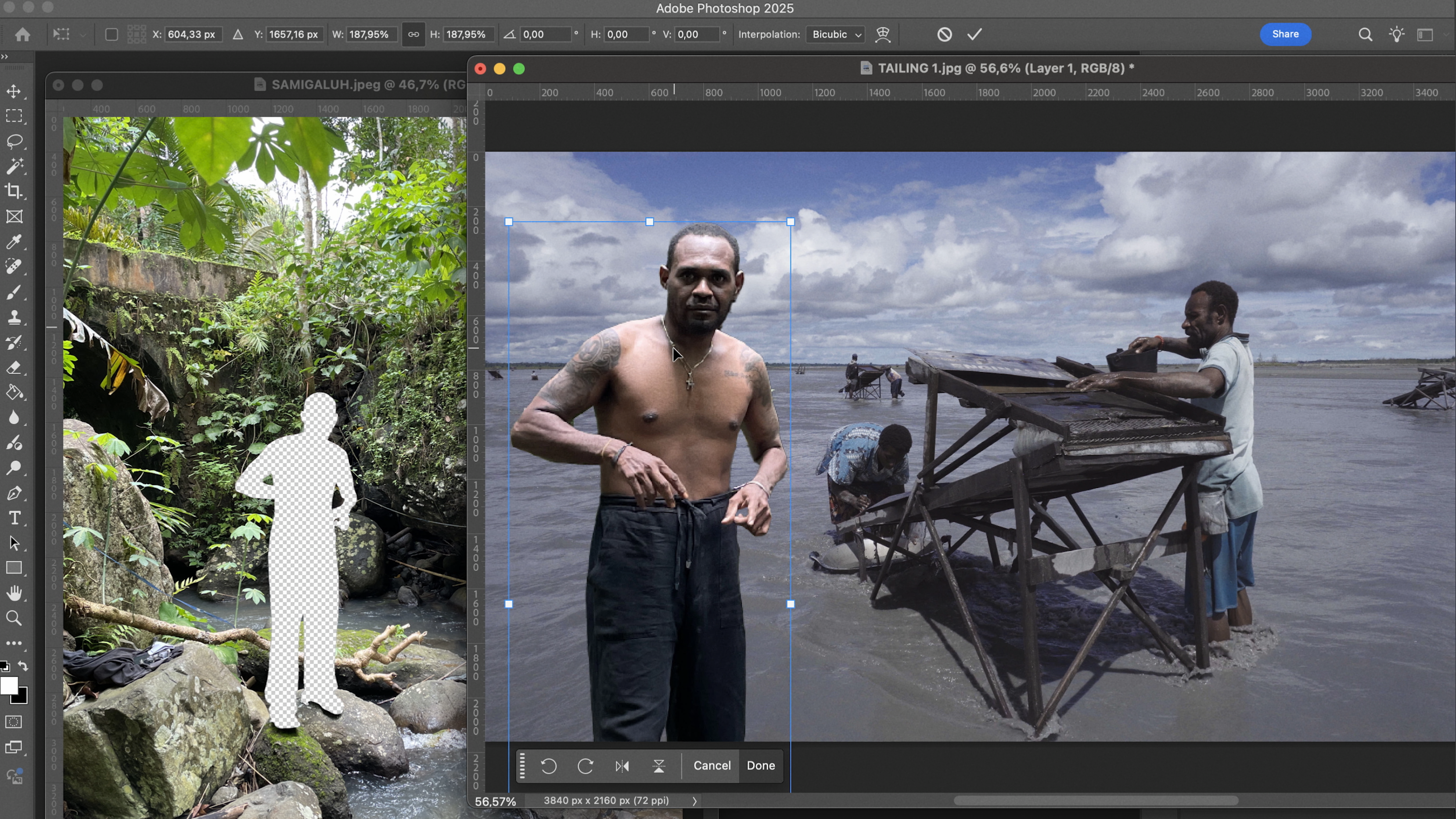Click the width percentage input field
This screenshot has width=1456, height=819.
(370, 35)
